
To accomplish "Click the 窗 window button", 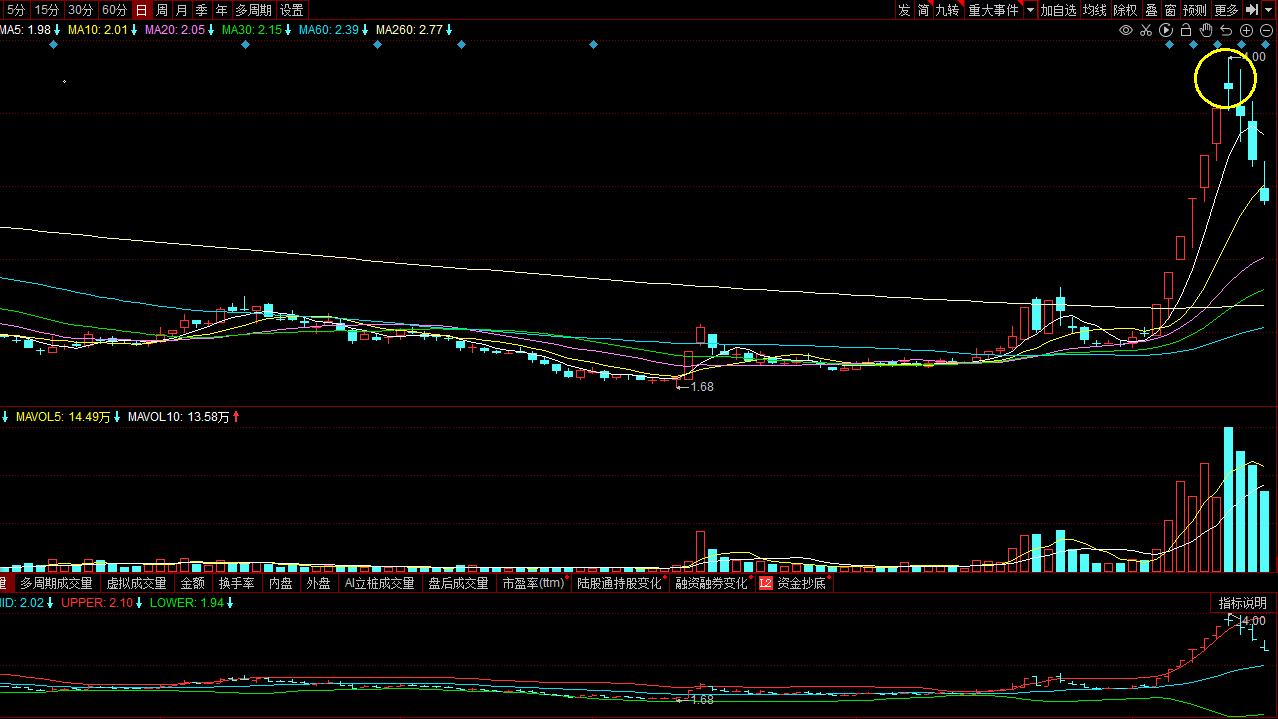I will pyautogui.click(x=1170, y=10).
